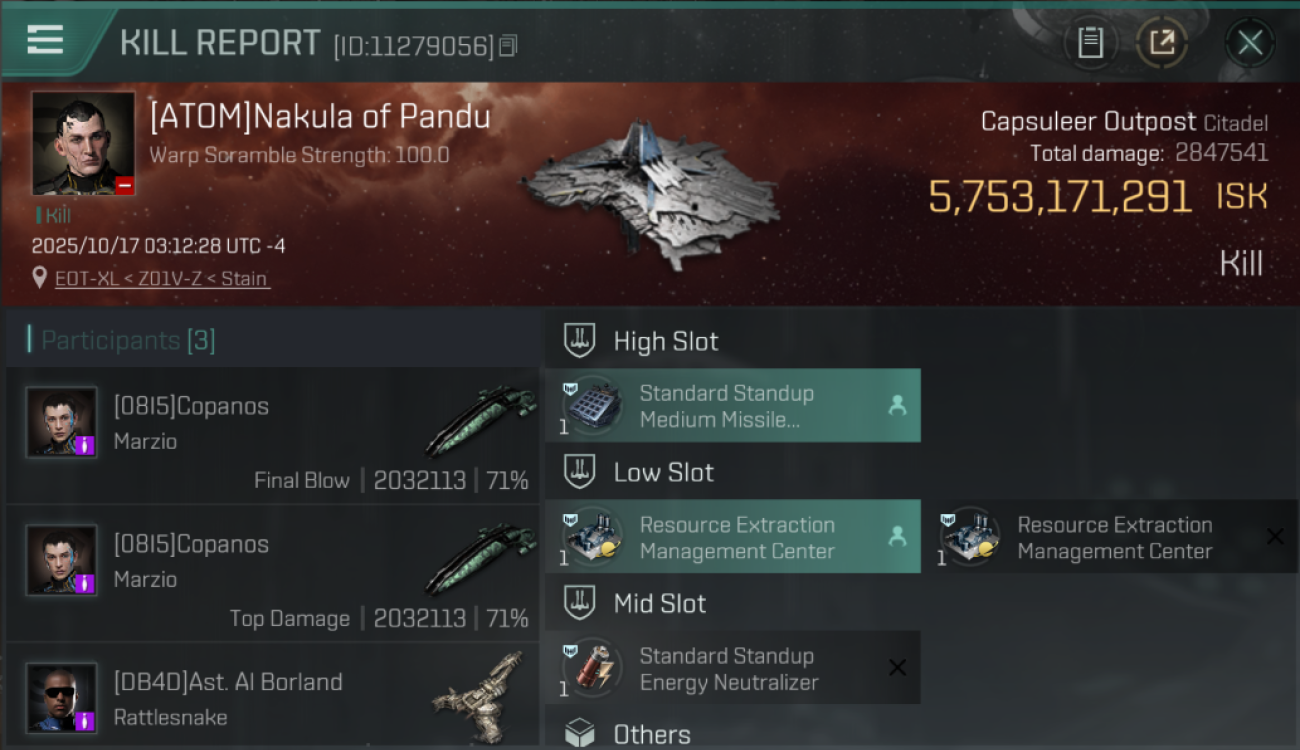Image resolution: width=1300 pixels, height=750 pixels.
Task: Close the kill report window
Action: pos(1249,43)
